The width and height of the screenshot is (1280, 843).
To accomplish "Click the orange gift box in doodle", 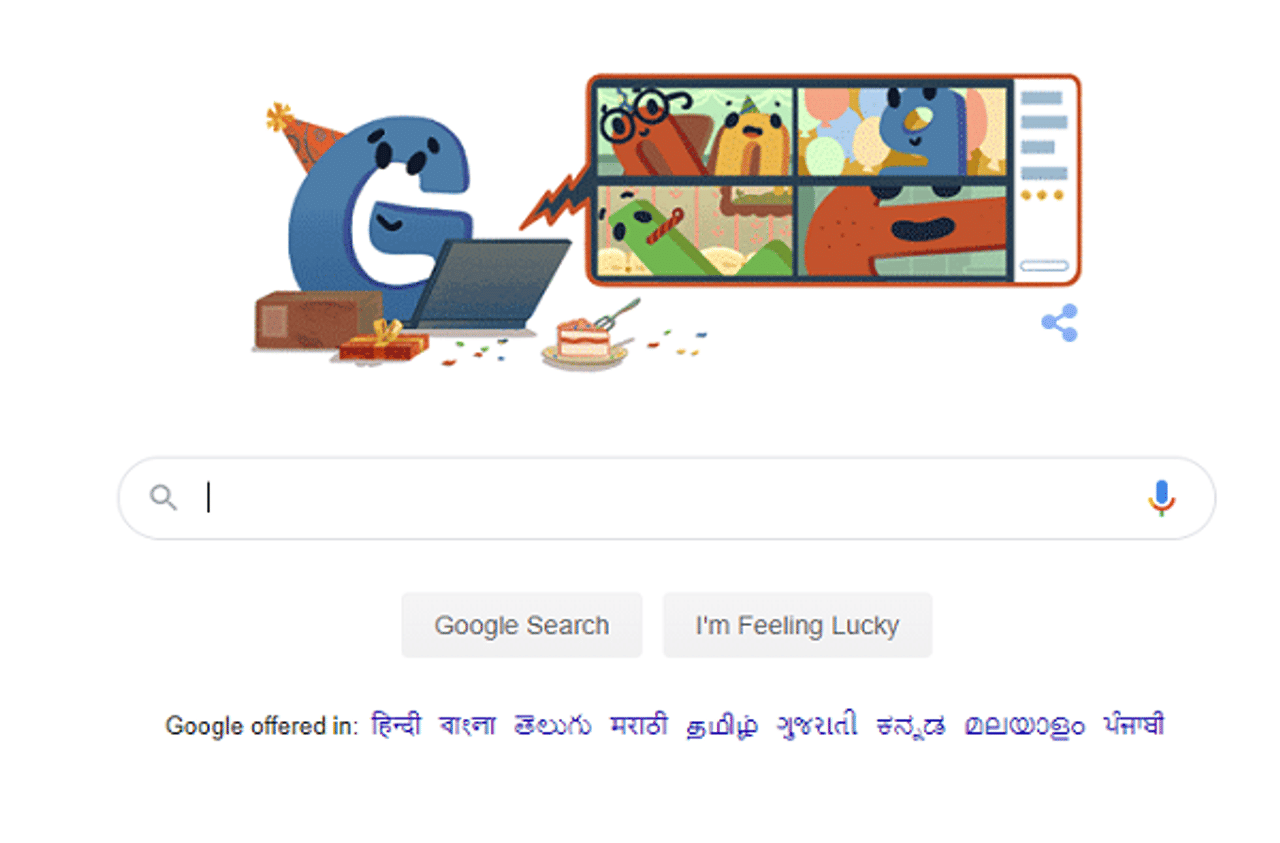I will [383, 343].
